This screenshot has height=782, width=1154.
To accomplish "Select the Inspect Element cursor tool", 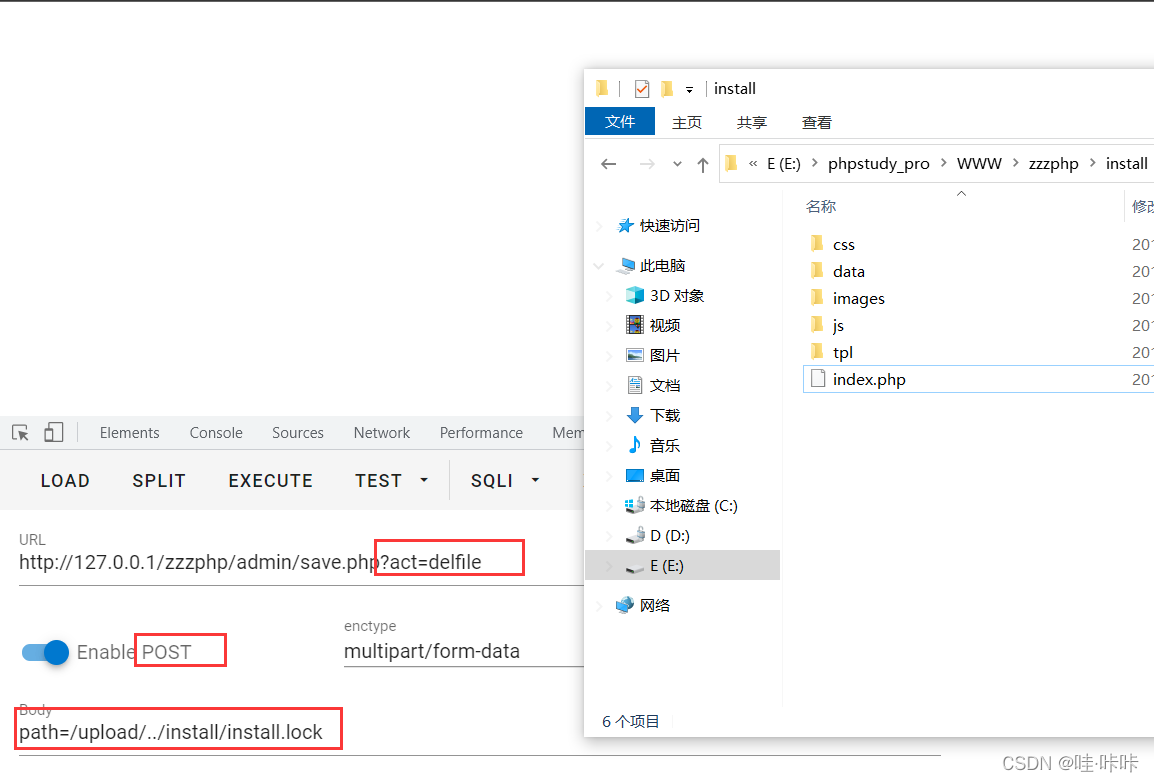I will [x=18, y=432].
